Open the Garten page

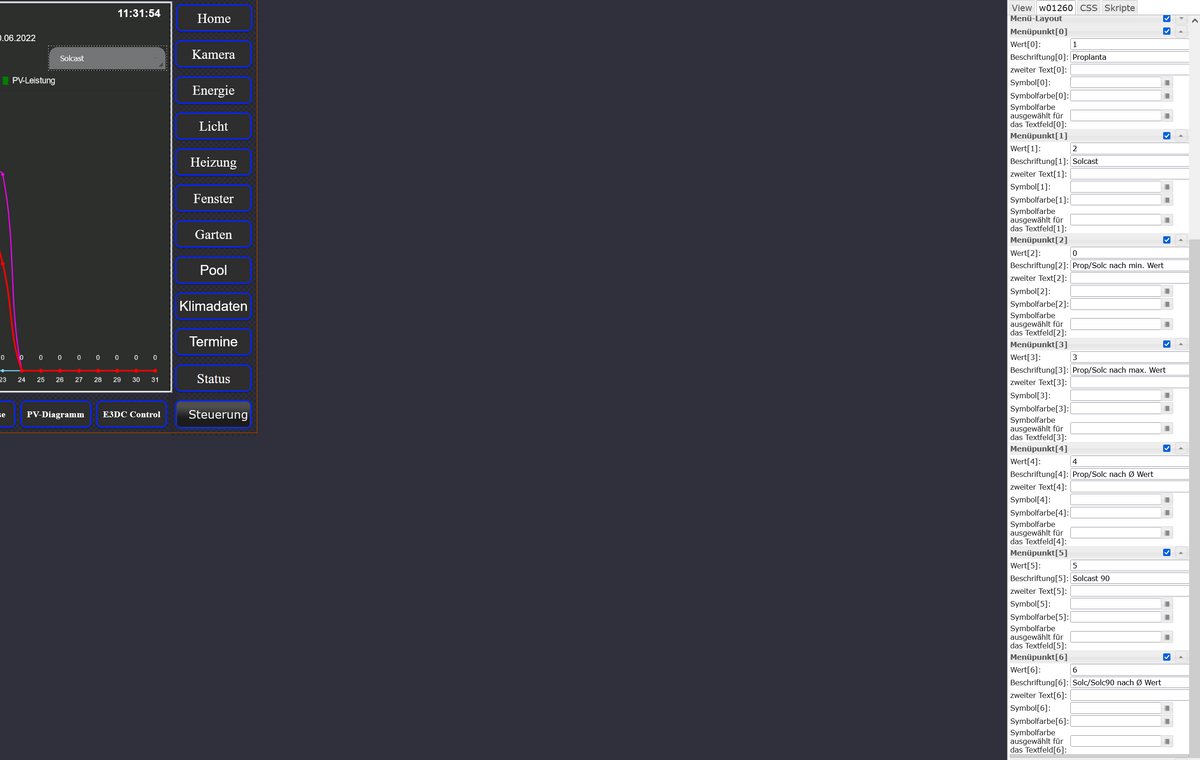point(214,234)
